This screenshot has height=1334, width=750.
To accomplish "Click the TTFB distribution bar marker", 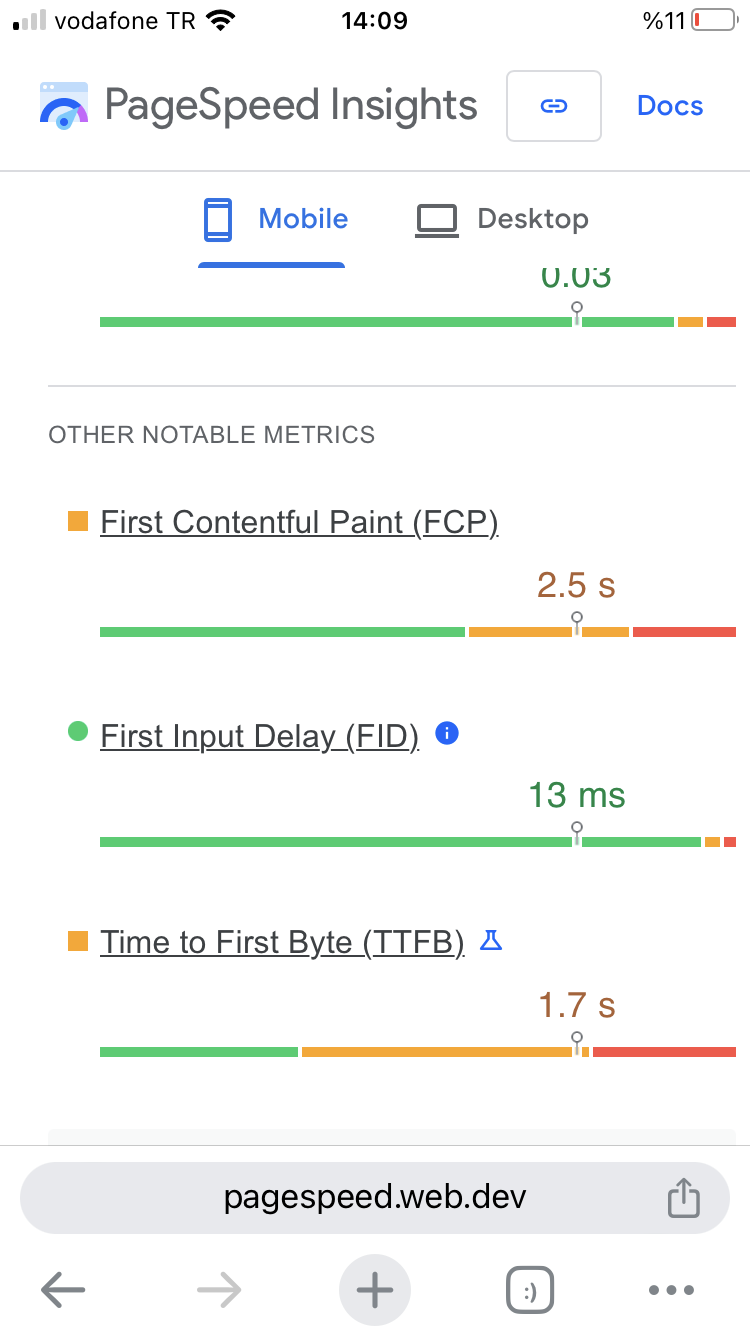I will click(x=577, y=1043).
